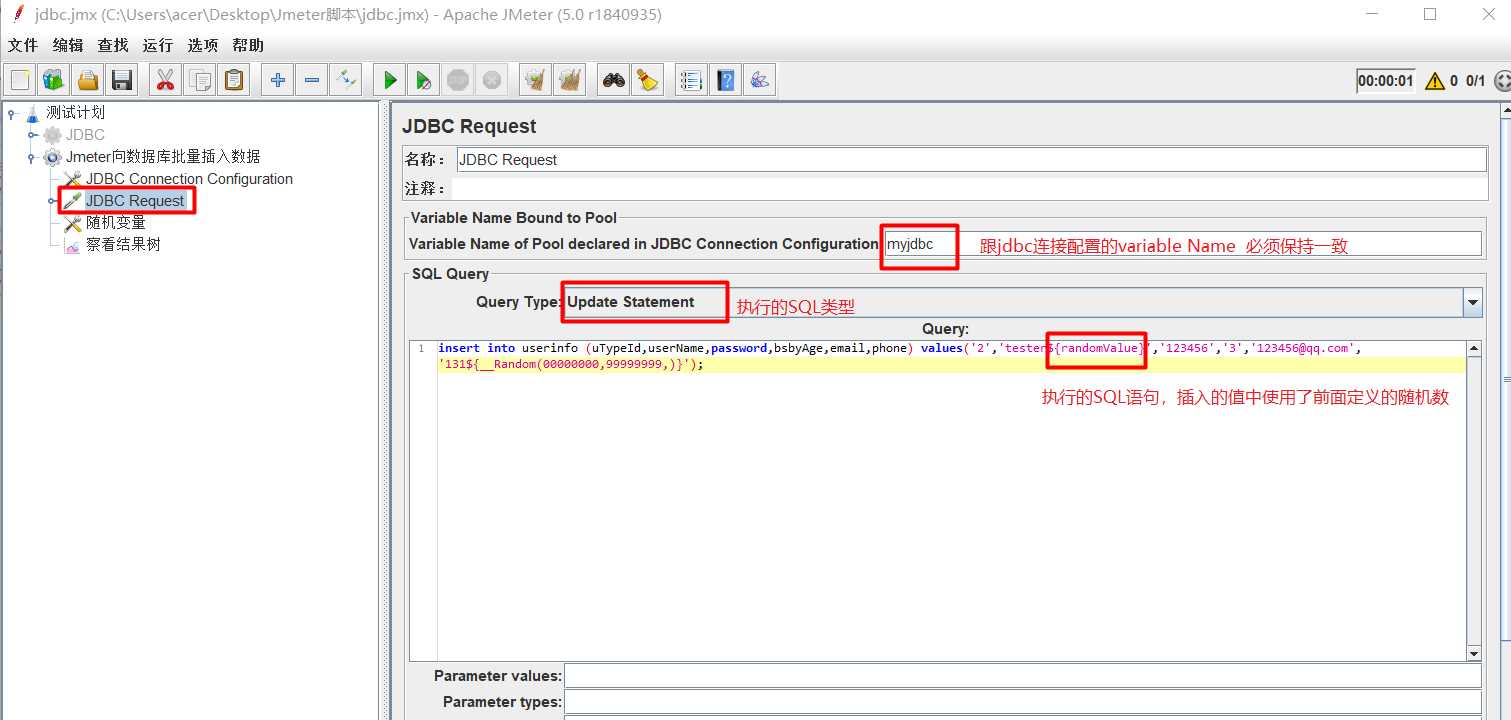Click the pool variable name field myjdbc
Screen dimensions: 1511x720
[1182, 243]
